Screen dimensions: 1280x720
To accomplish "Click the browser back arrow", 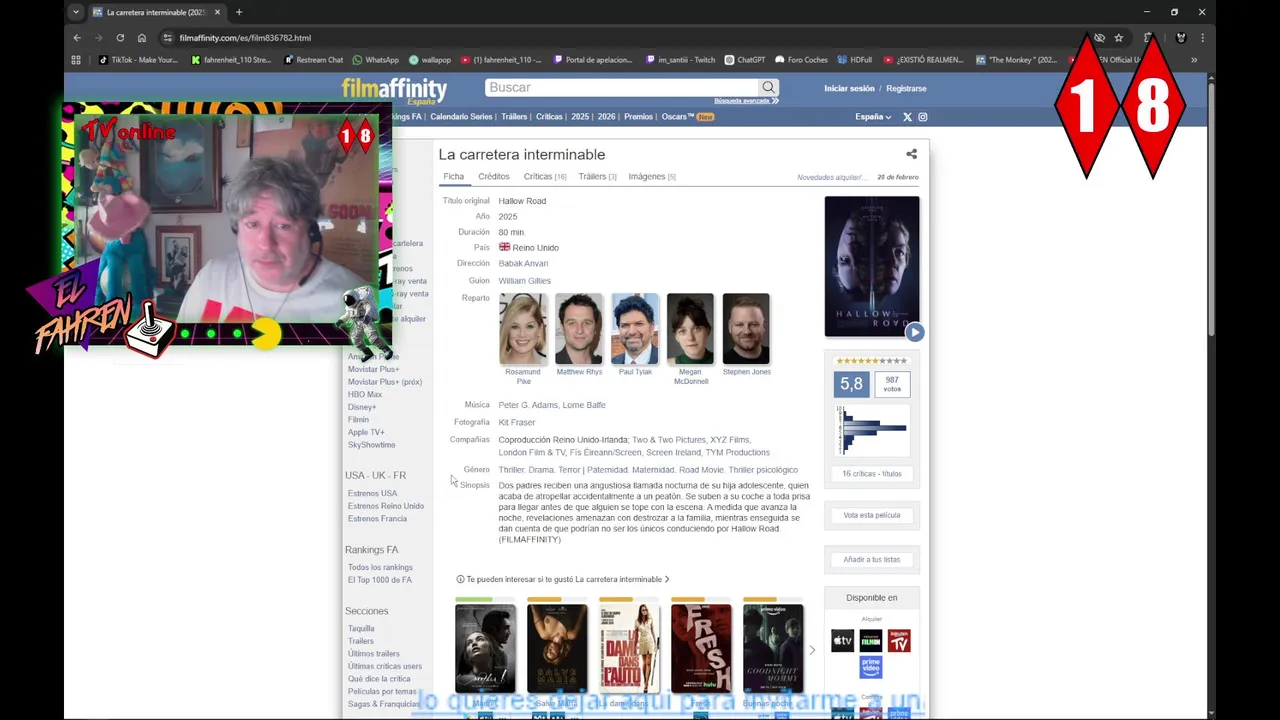I will pos(77,38).
